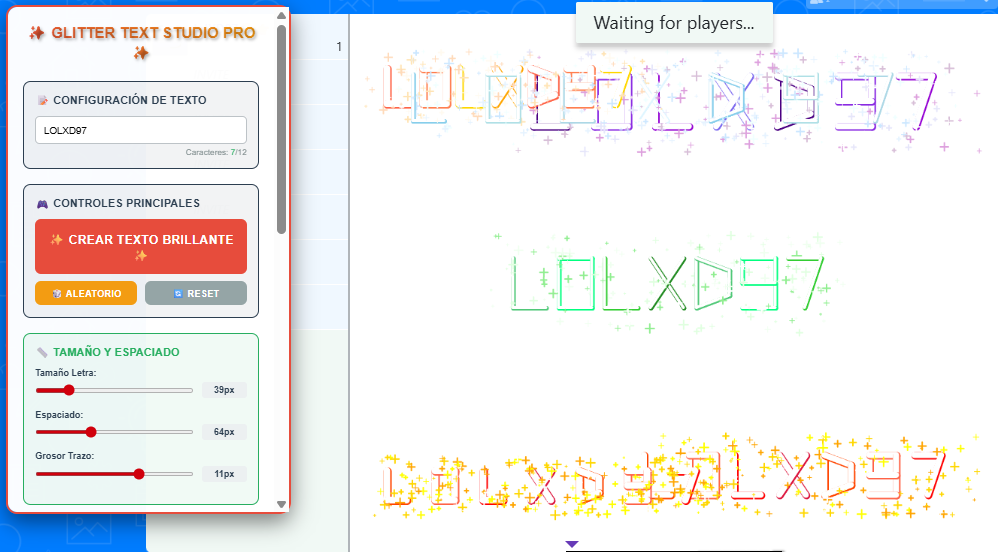
Task: Select the top multicolor pastel glitter text
Action: click(660, 100)
